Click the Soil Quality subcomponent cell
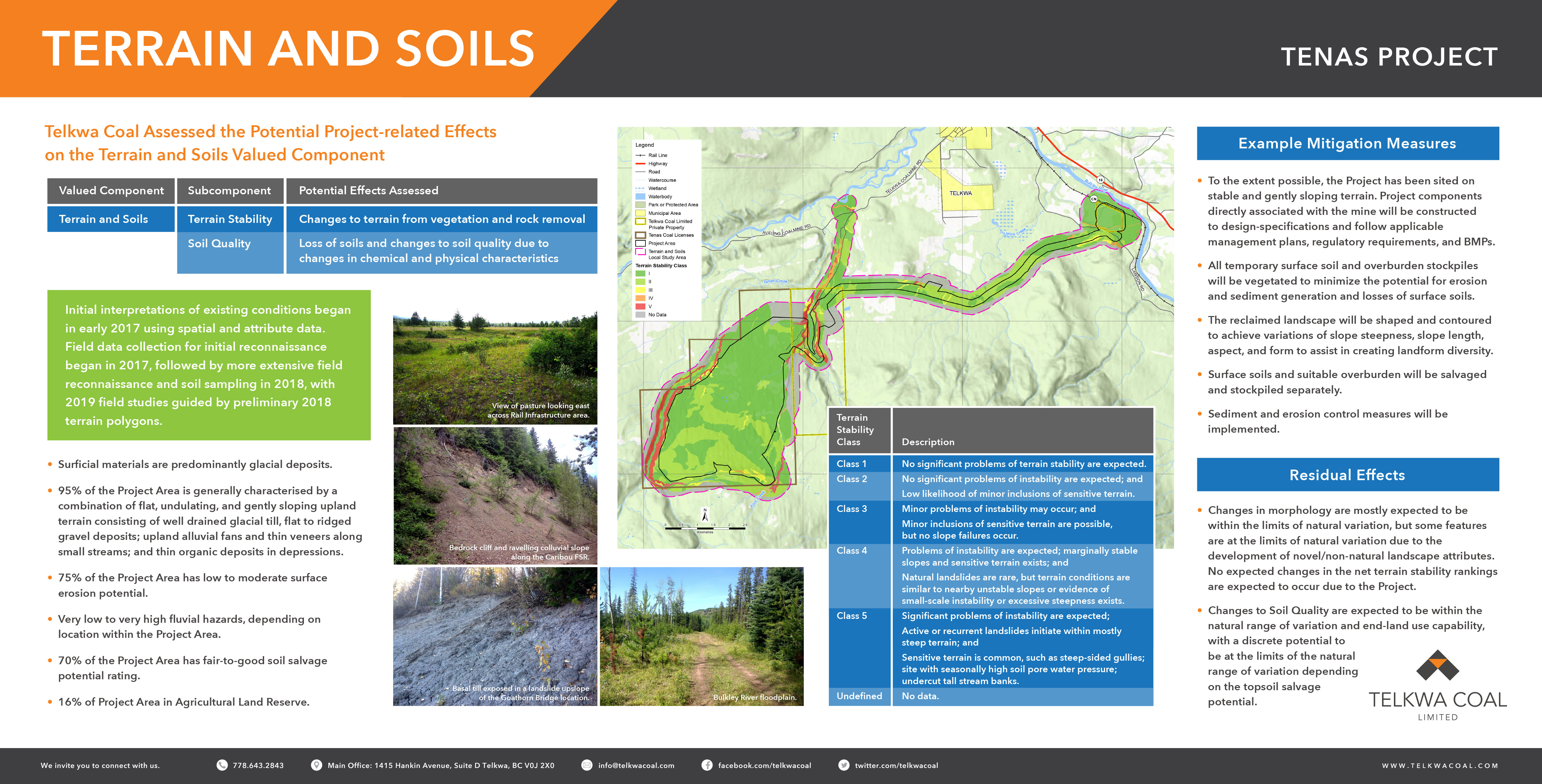Image resolution: width=1542 pixels, height=784 pixels. [230, 252]
